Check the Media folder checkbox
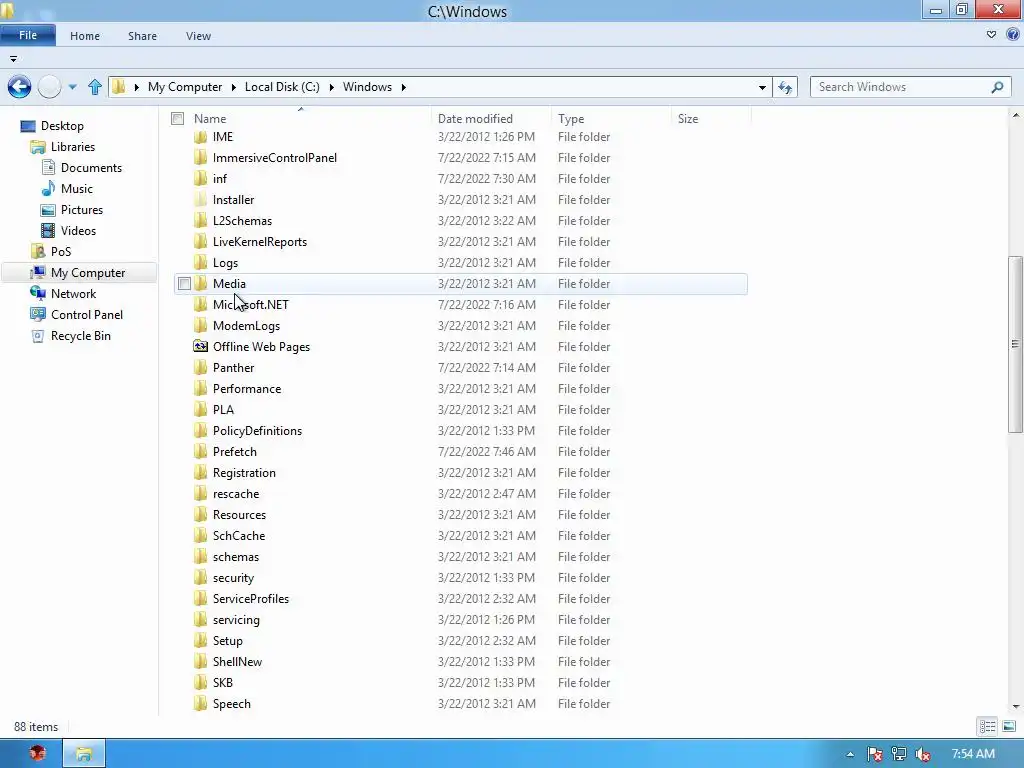The width and height of the screenshot is (1024, 768). tap(184, 283)
